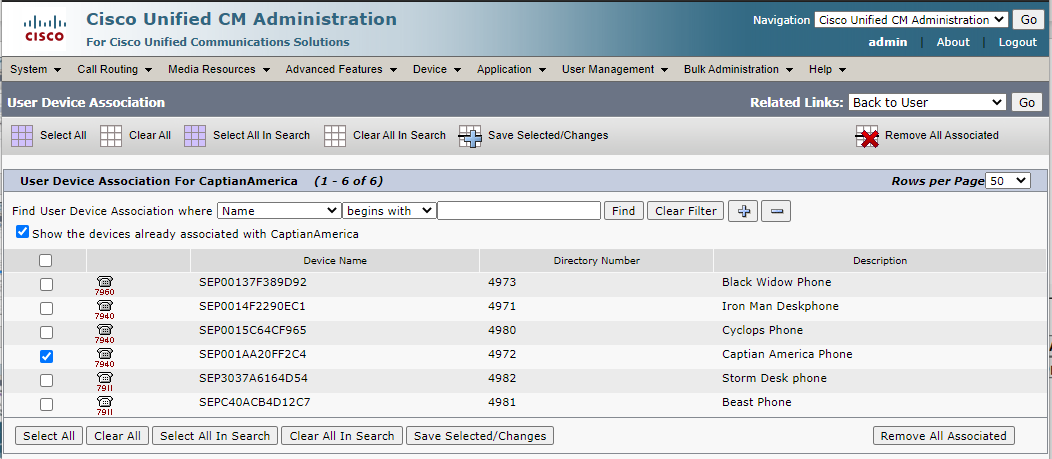The height and width of the screenshot is (459, 1052).
Task: Open the Related Links dropdown
Action: pyautogui.click(x=927, y=102)
